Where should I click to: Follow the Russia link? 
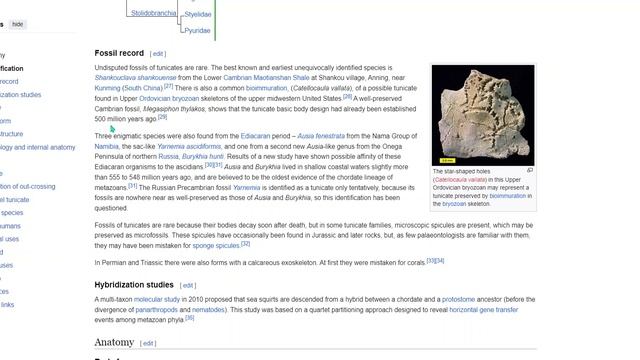168,156
